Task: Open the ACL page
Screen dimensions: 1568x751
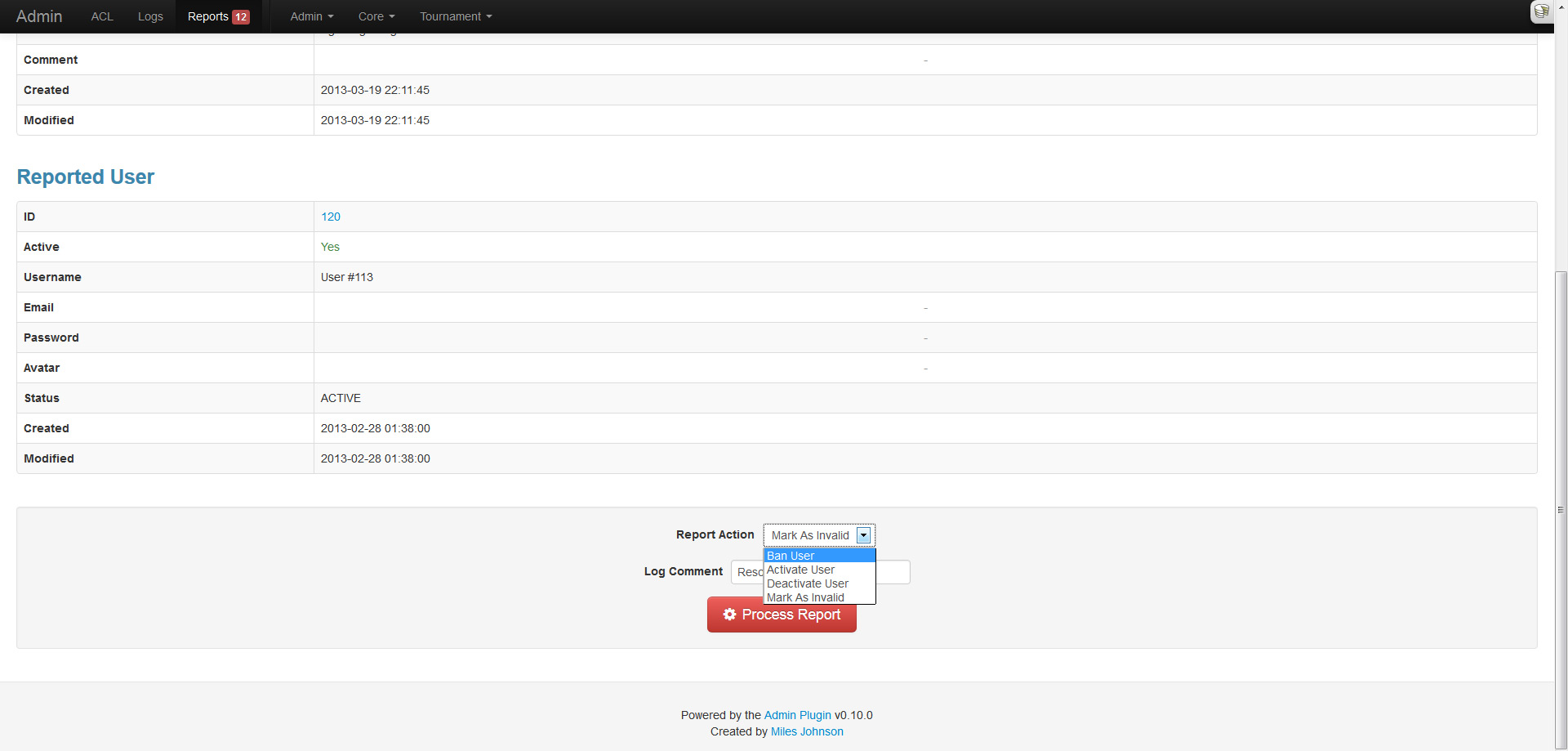Action: click(102, 16)
